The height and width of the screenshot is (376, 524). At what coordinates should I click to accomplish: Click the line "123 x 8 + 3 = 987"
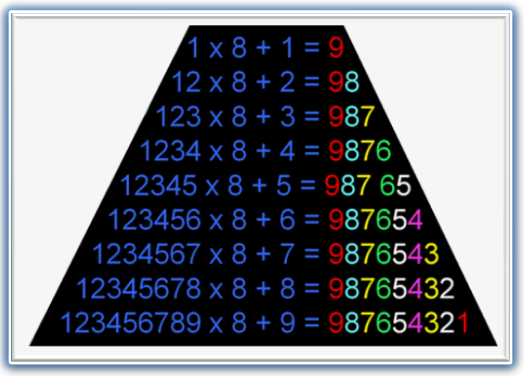click(266, 116)
